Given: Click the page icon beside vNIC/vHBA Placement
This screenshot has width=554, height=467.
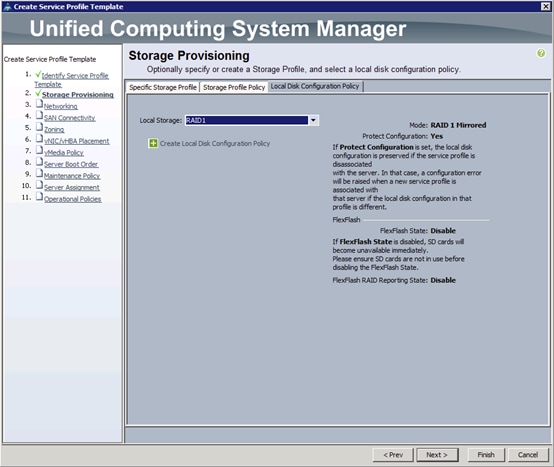Looking at the screenshot, I should [39, 139].
